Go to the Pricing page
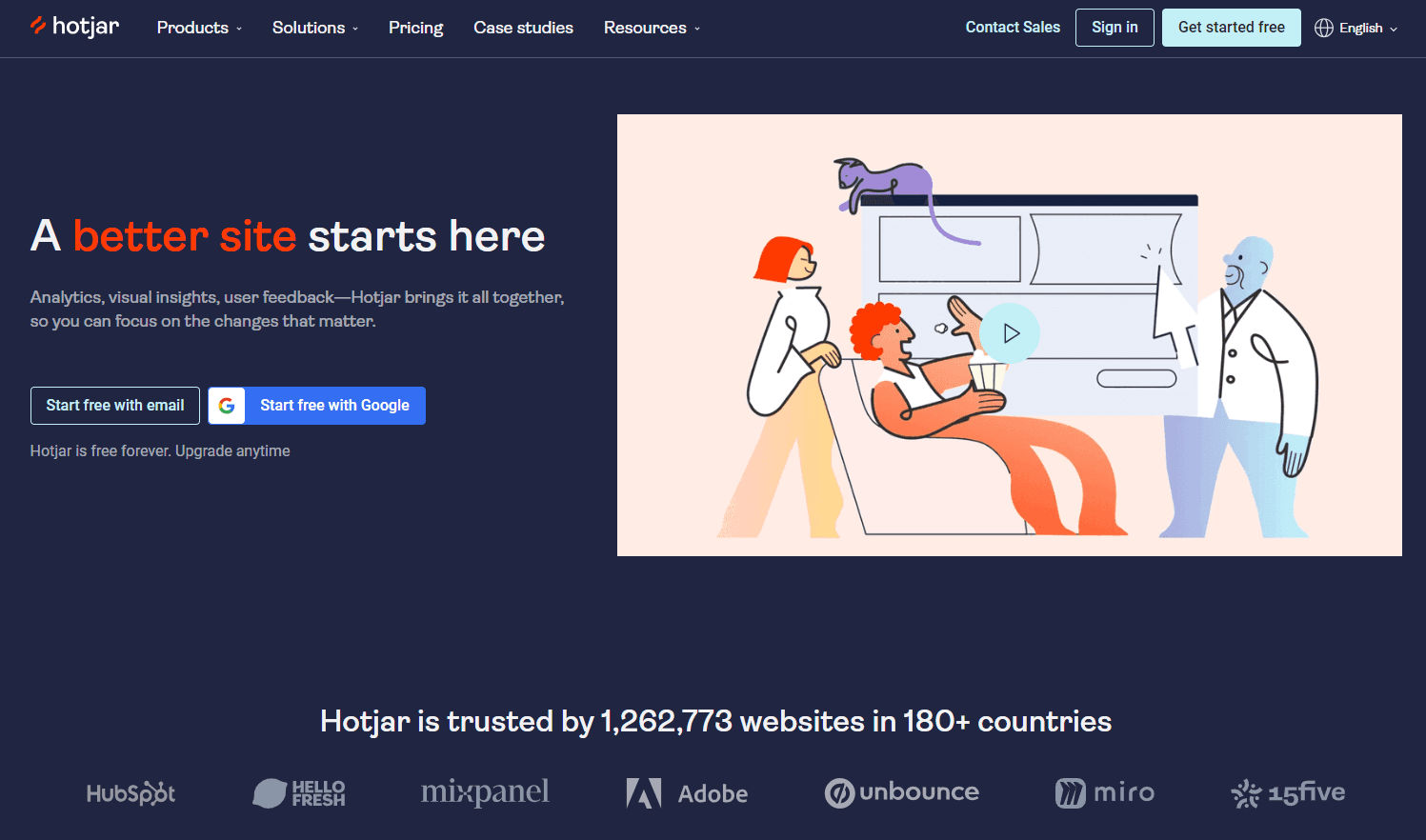Screen dimensions: 1426x840 415,28
